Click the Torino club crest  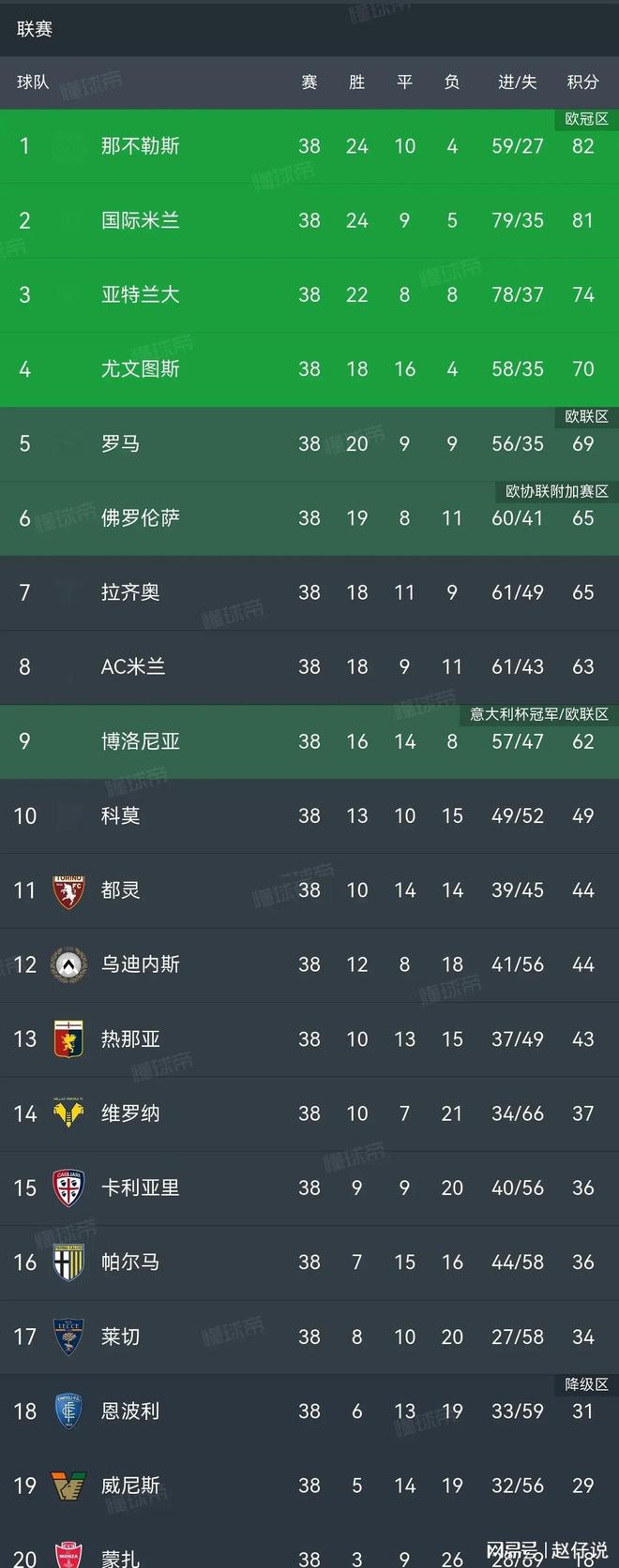click(69, 890)
